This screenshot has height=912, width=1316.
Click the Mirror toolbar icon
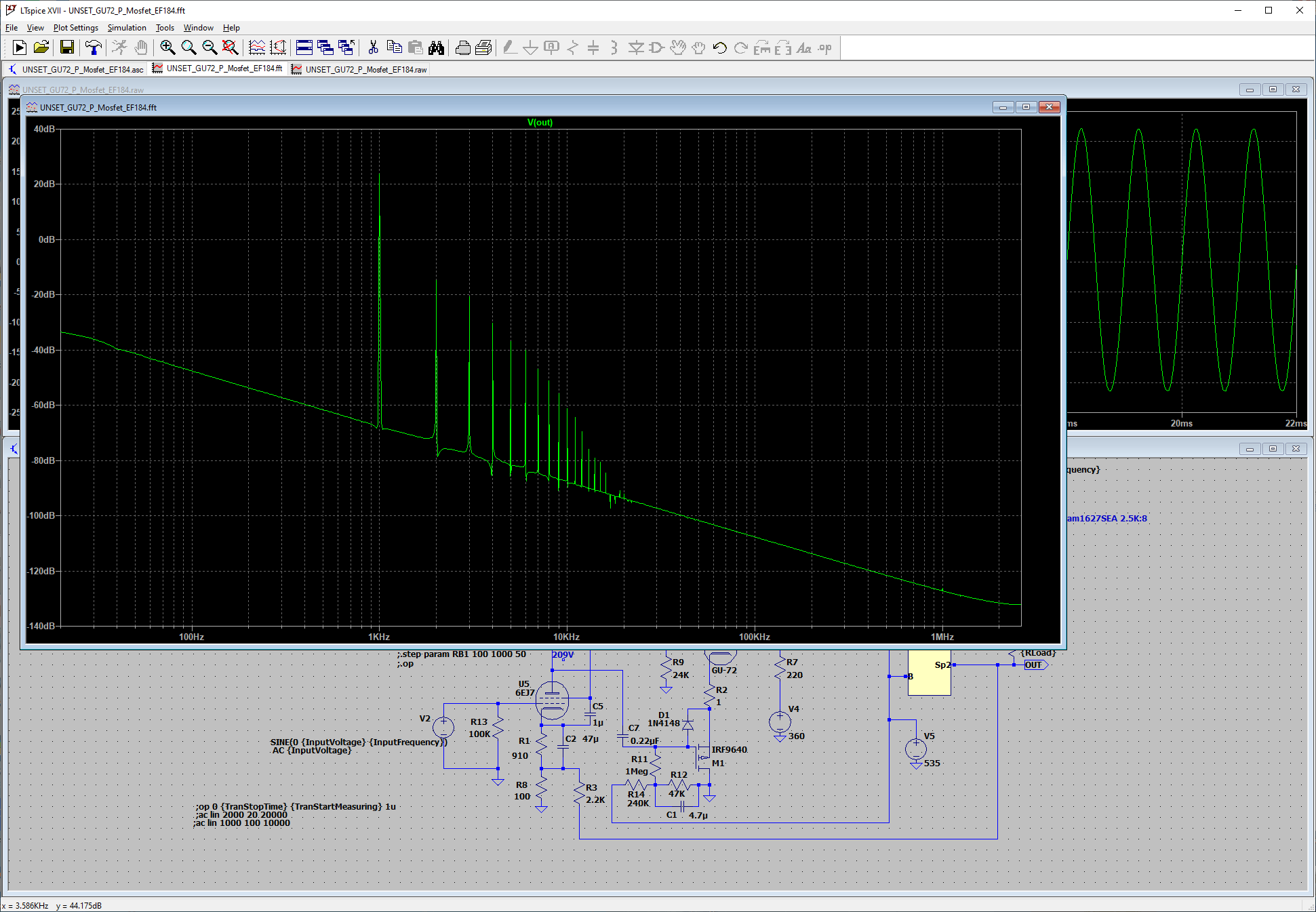click(782, 47)
